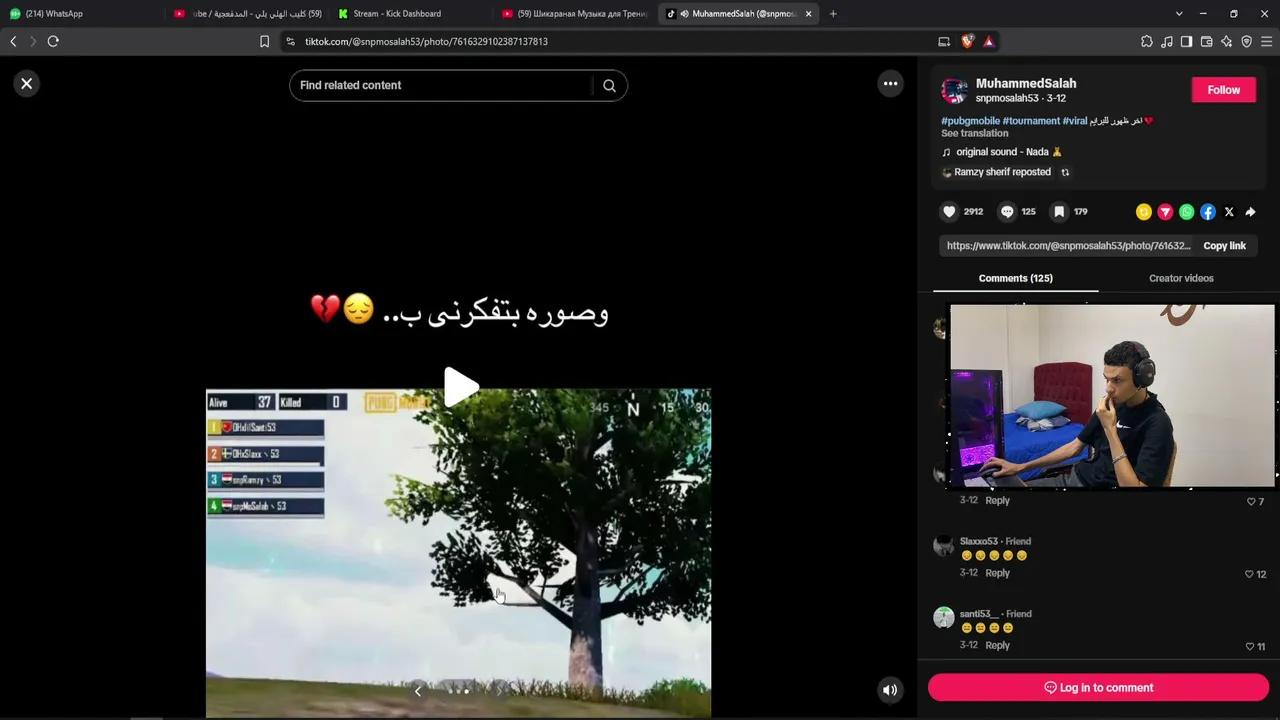Follow MuhammedSalah
This screenshot has height=720, width=1280.
(x=1223, y=90)
